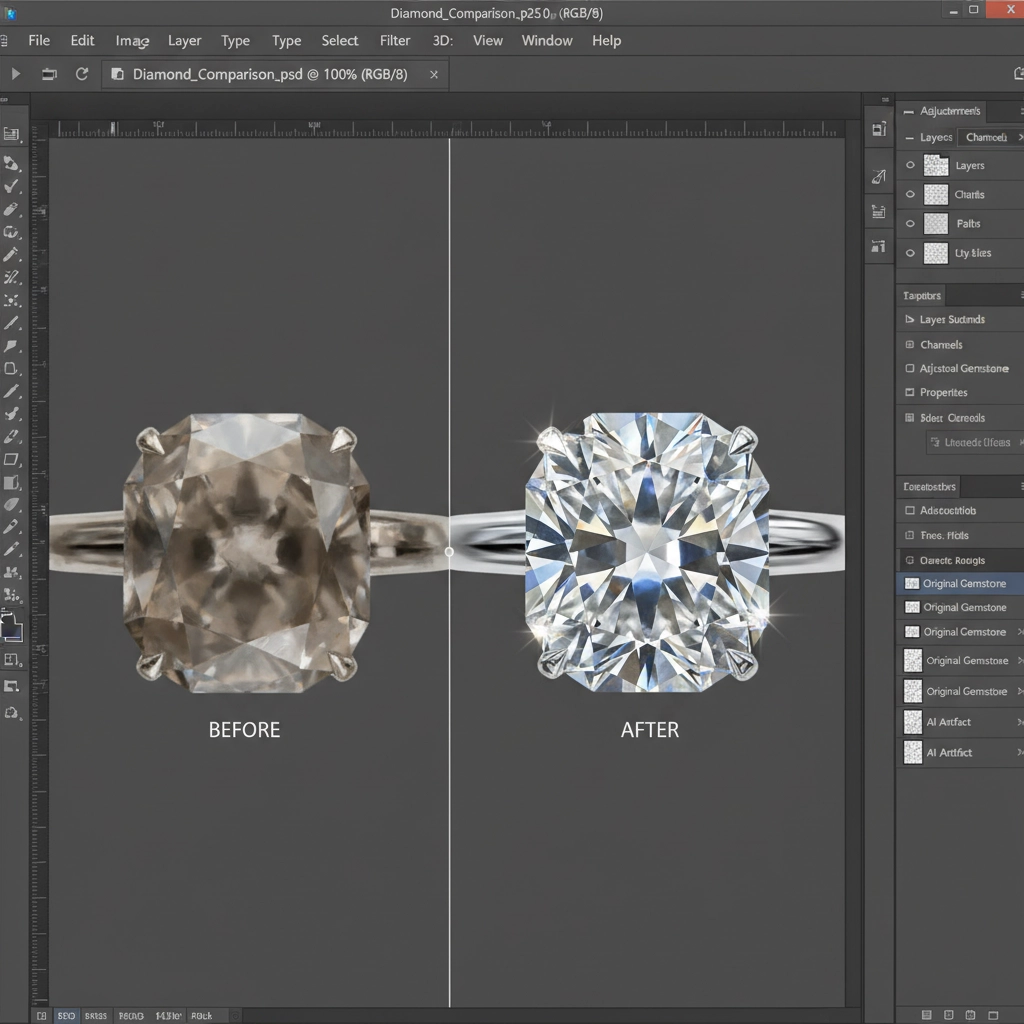The height and width of the screenshot is (1024, 1024).
Task: Click the play arrow icon in options bar
Action: click(16, 74)
